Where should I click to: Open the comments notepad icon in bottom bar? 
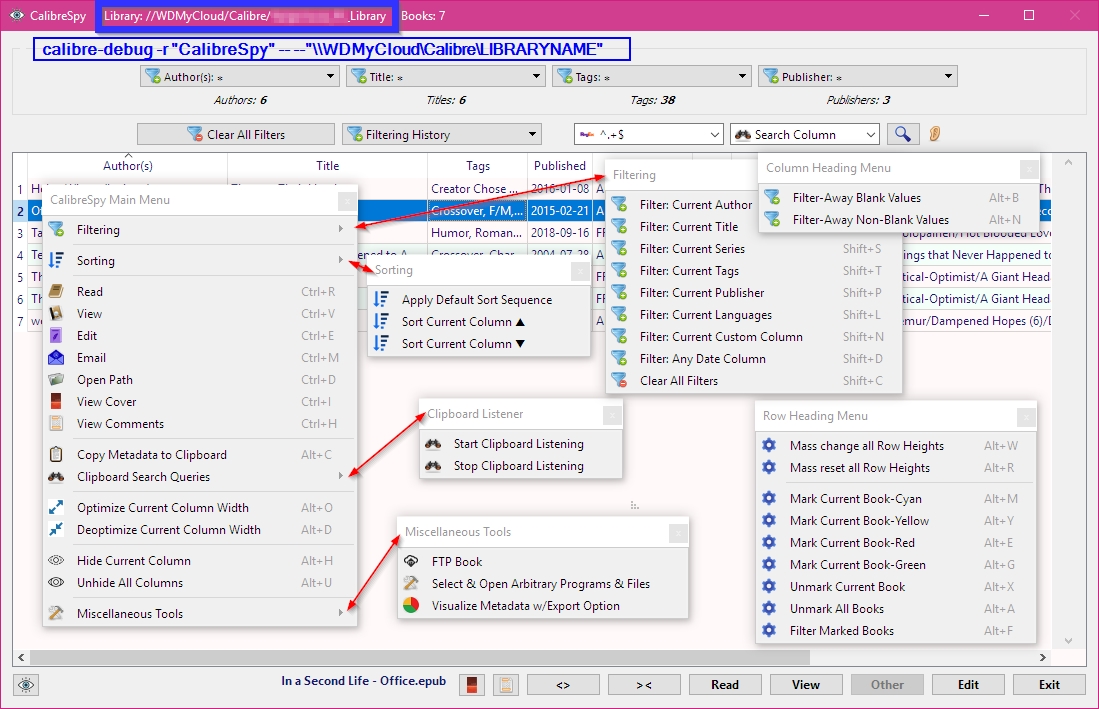tap(505, 684)
